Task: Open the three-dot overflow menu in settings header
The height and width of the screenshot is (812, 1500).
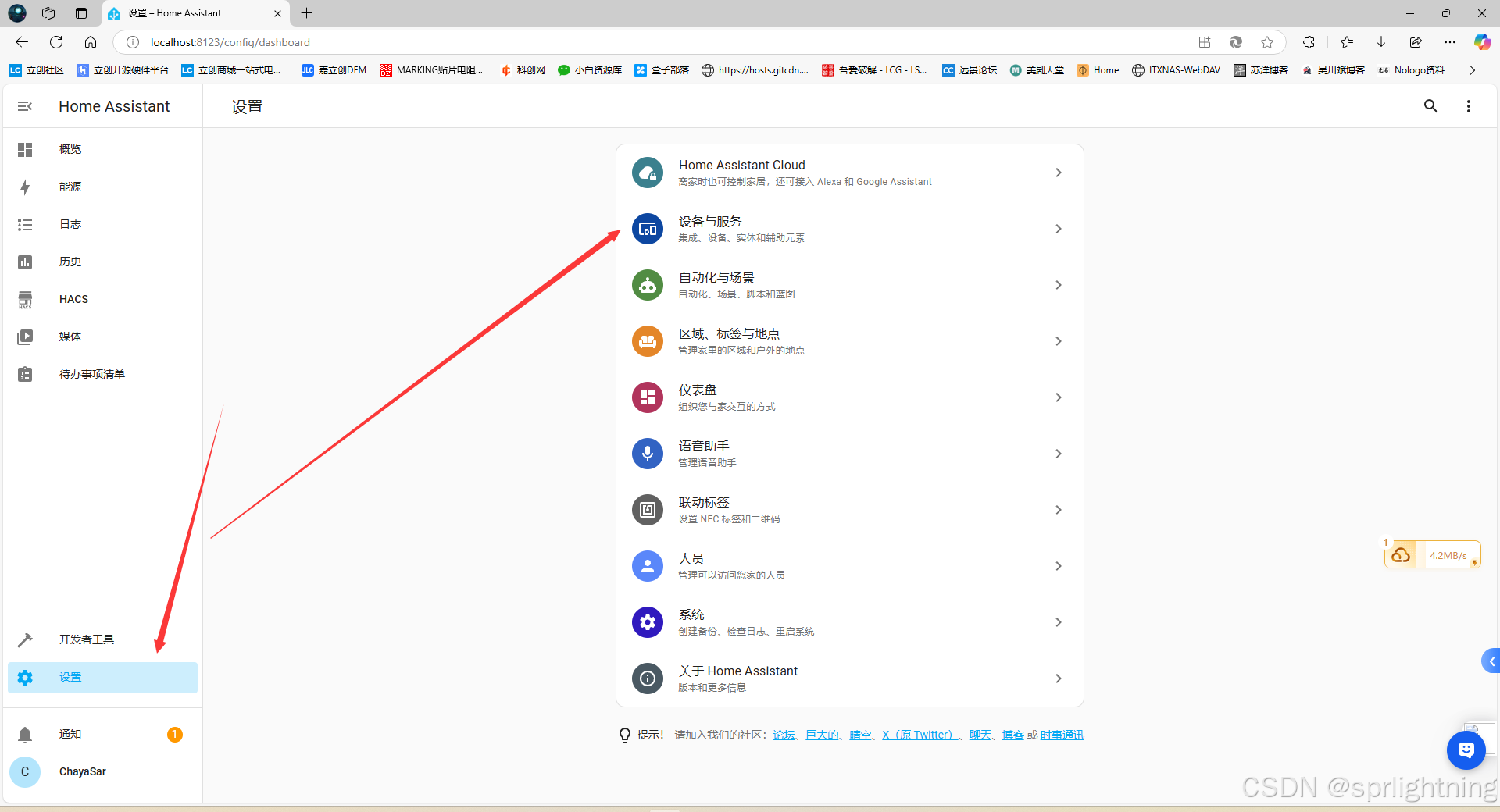Action: click(x=1468, y=106)
